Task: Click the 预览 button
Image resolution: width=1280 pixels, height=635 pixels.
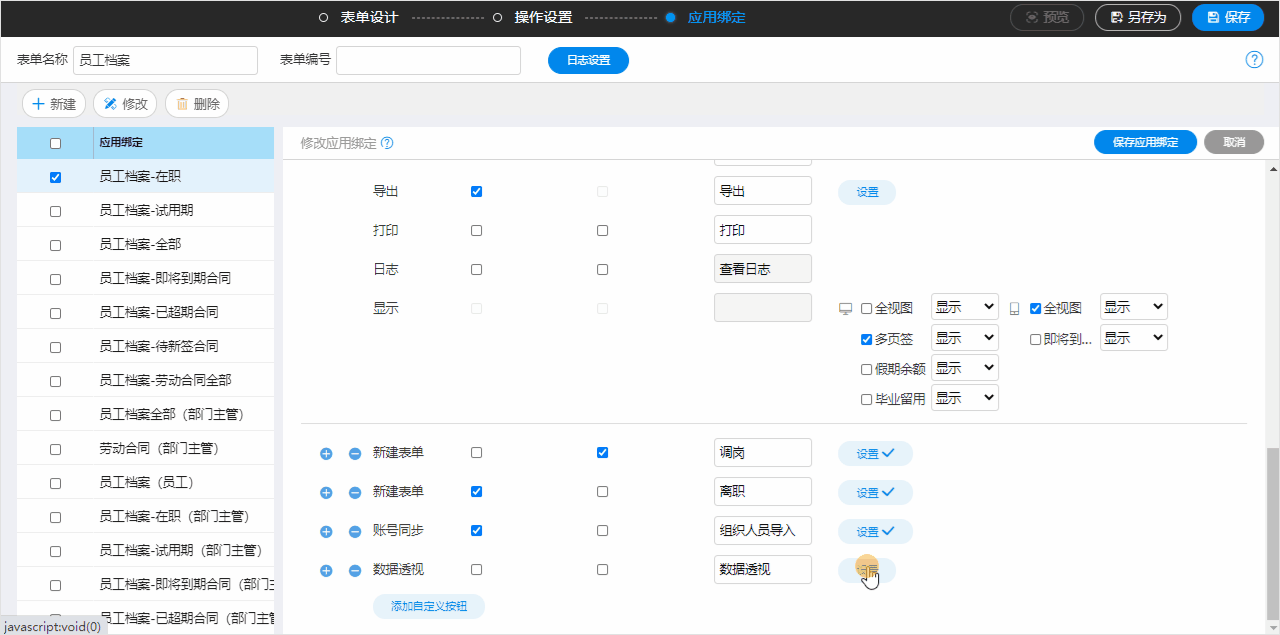Action: [1047, 17]
